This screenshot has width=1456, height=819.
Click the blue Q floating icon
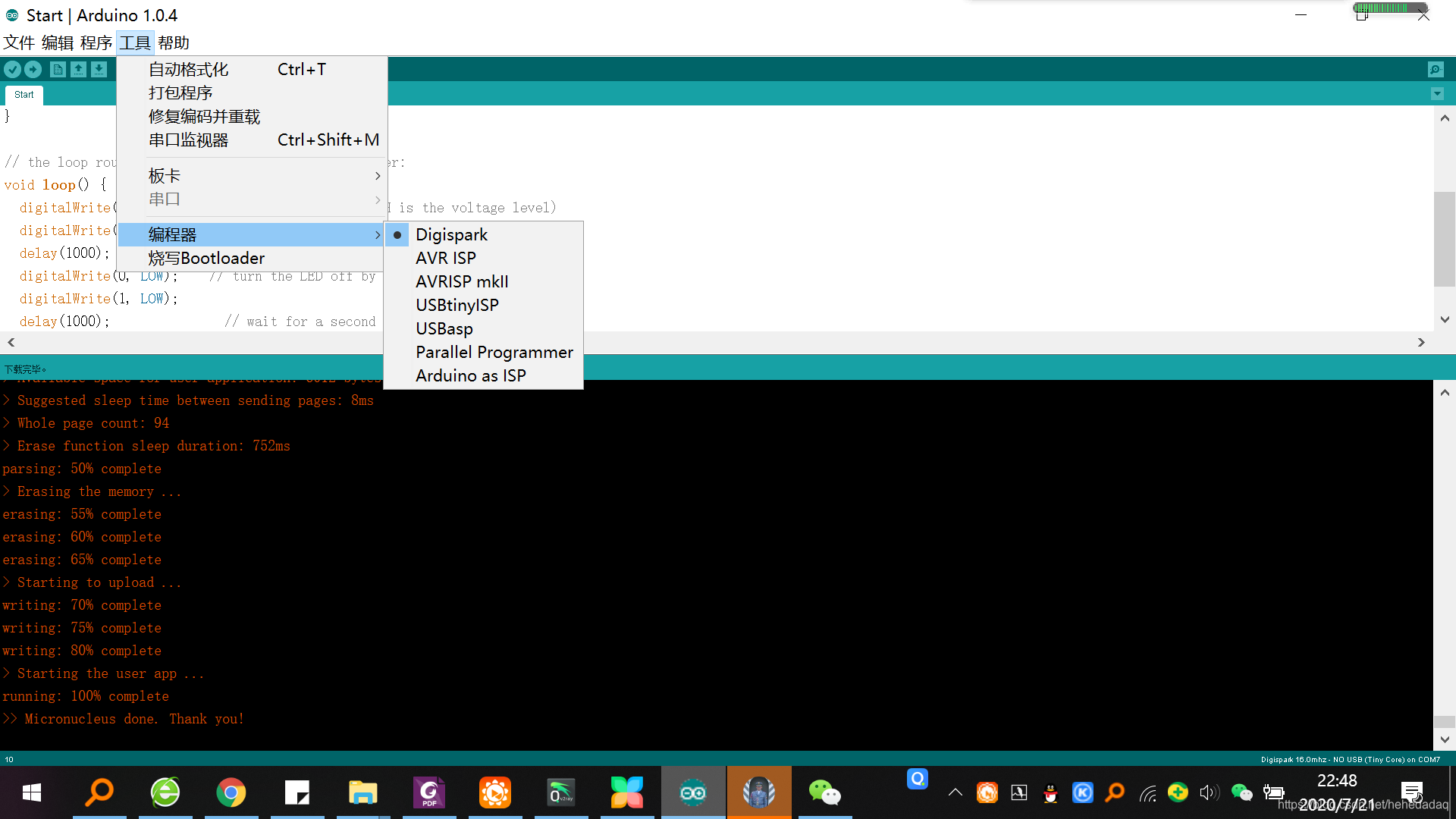[x=917, y=779]
